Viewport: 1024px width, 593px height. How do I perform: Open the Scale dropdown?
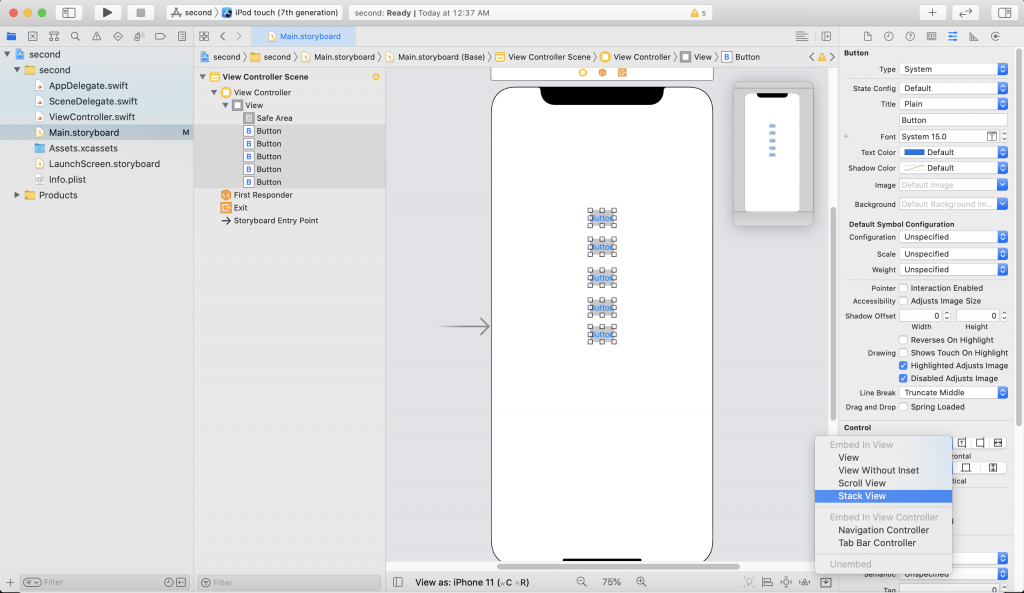coord(953,254)
